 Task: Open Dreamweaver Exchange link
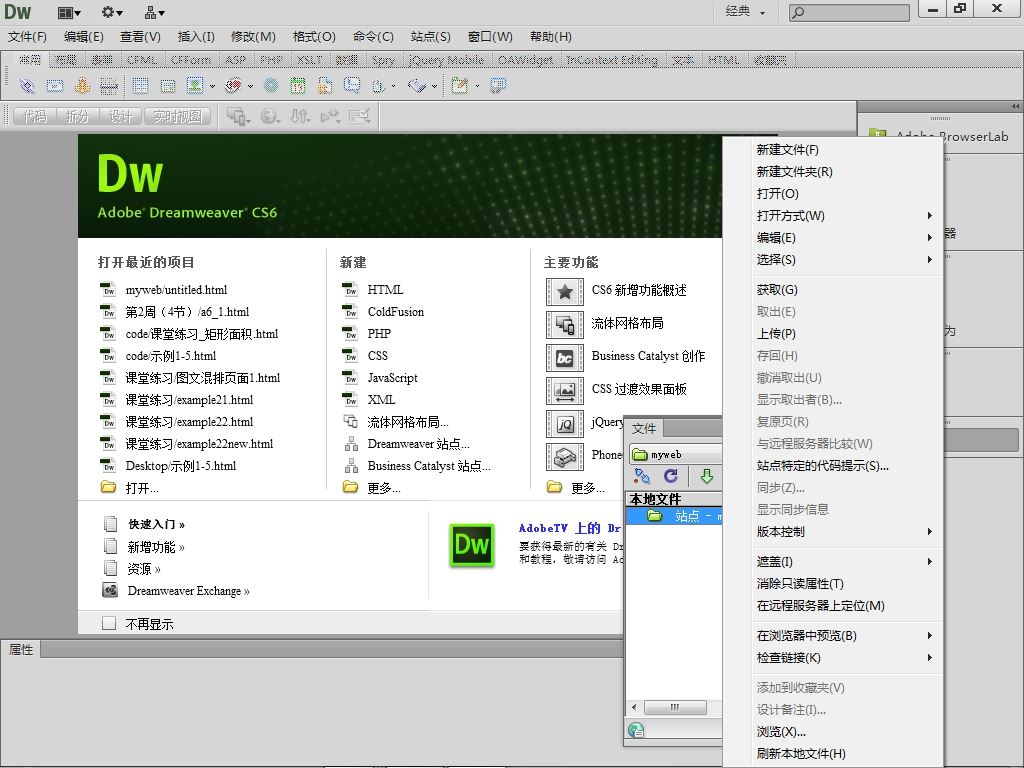(188, 591)
